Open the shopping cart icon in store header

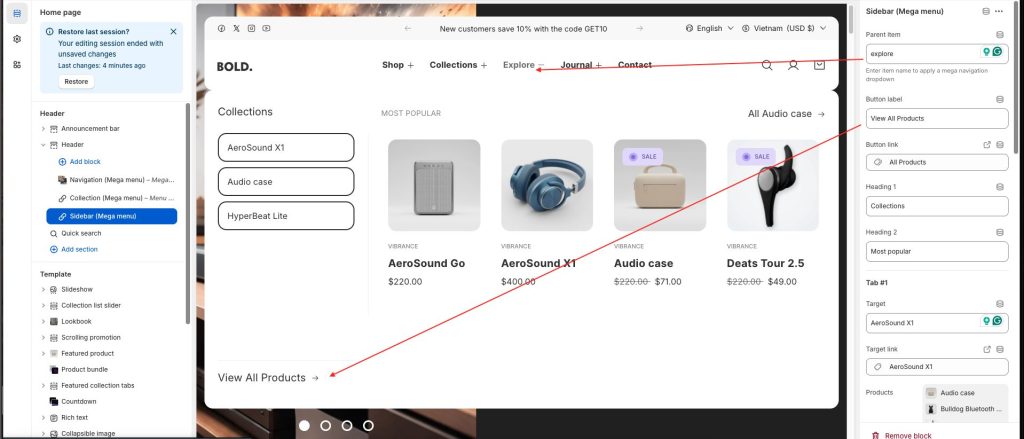point(819,65)
